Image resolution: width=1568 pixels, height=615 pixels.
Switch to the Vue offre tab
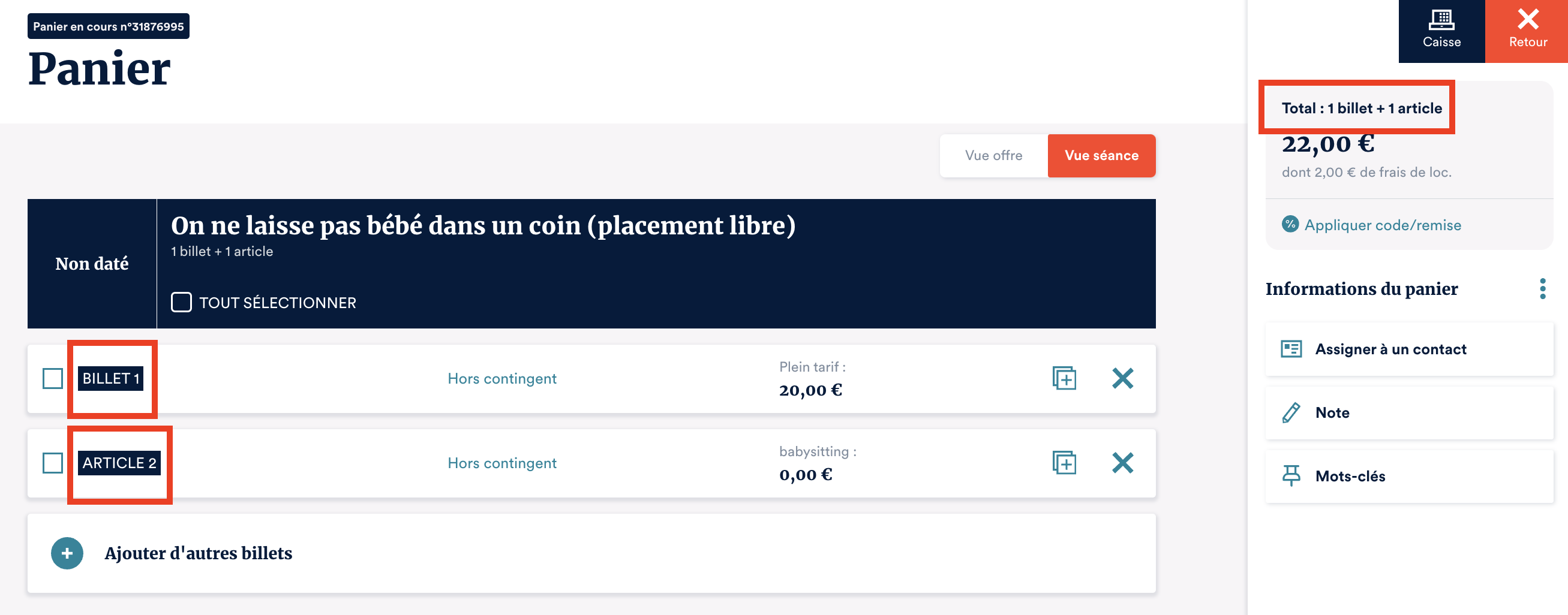(x=993, y=156)
